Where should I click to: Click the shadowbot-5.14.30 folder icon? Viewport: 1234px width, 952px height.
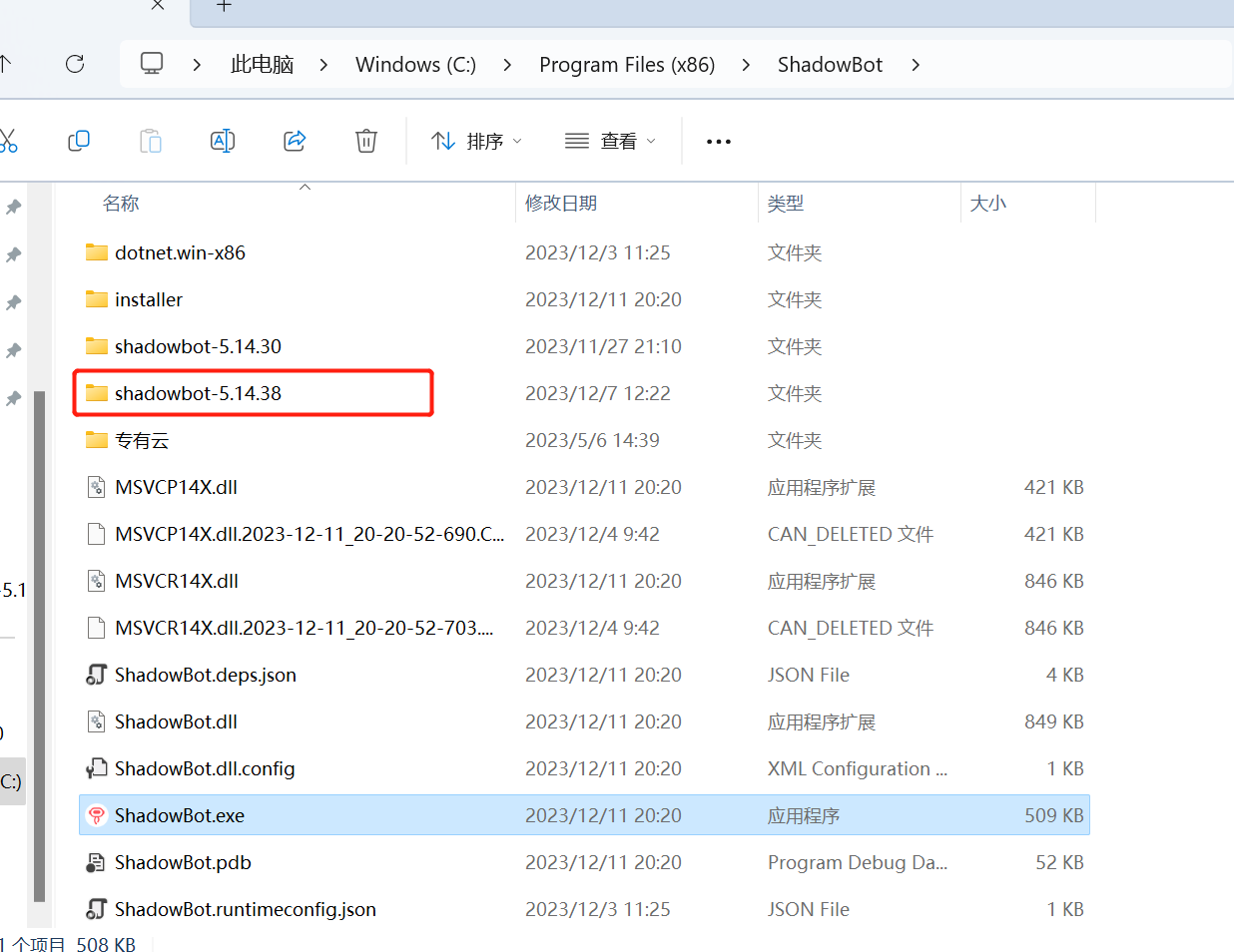click(97, 346)
